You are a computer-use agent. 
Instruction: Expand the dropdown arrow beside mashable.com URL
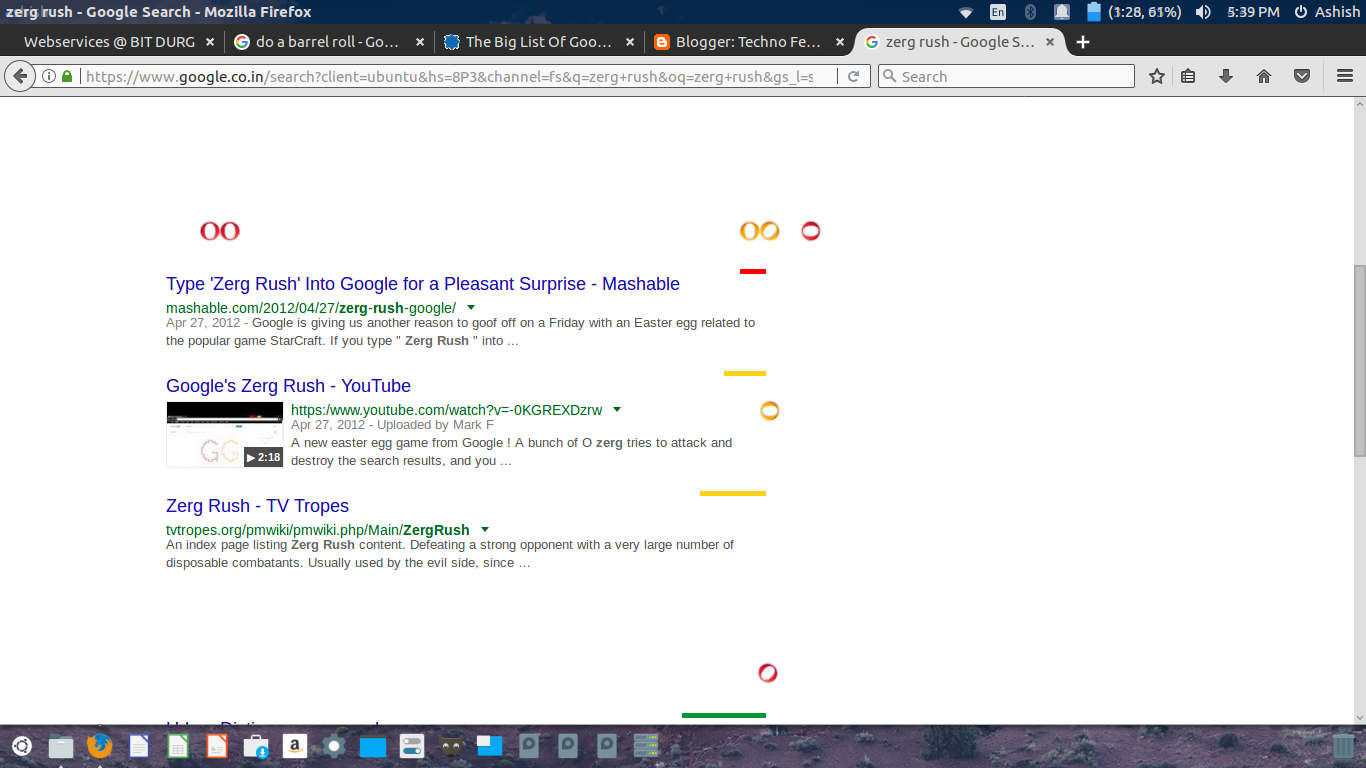(471, 307)
